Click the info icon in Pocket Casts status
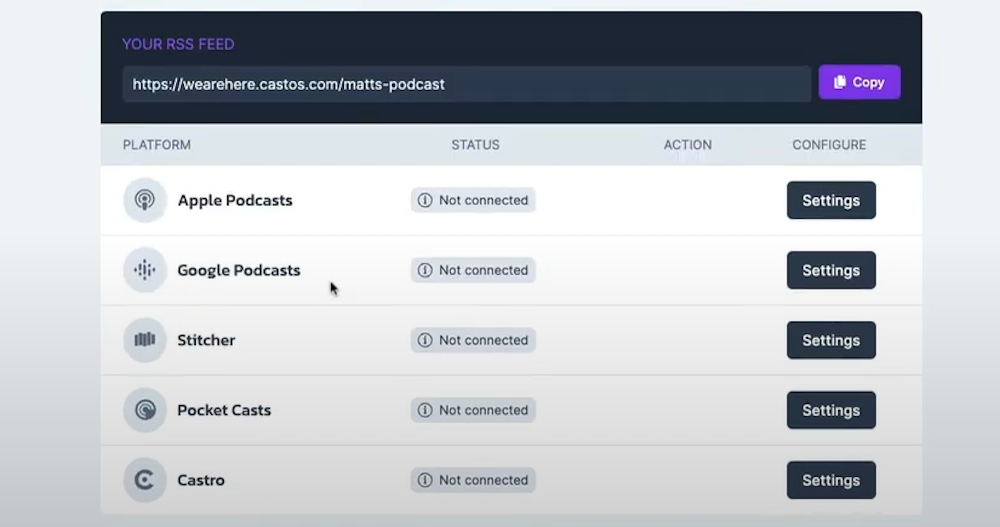 pos(425,410)
